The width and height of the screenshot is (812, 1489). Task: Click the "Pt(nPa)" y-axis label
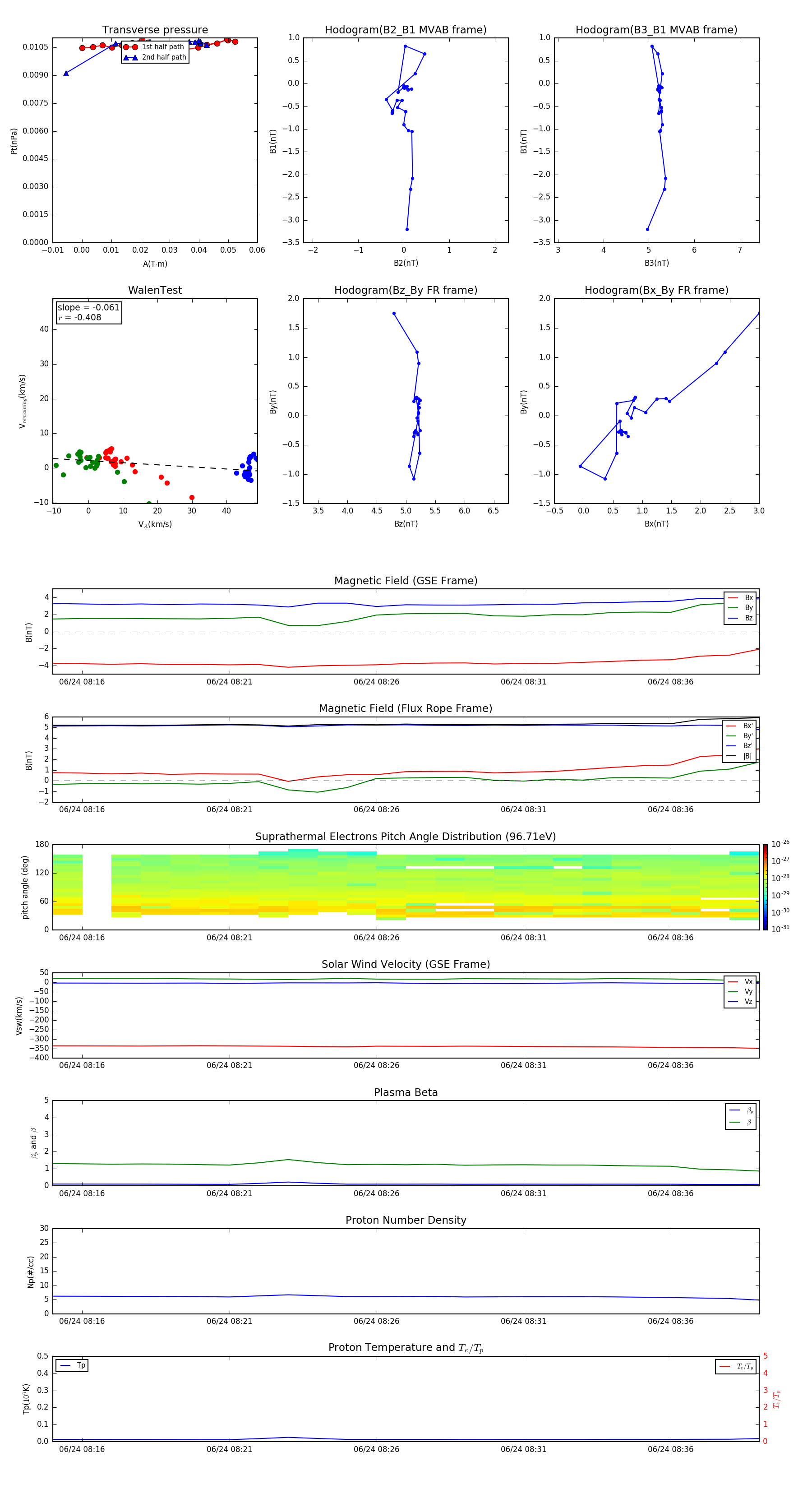[14, 141]
